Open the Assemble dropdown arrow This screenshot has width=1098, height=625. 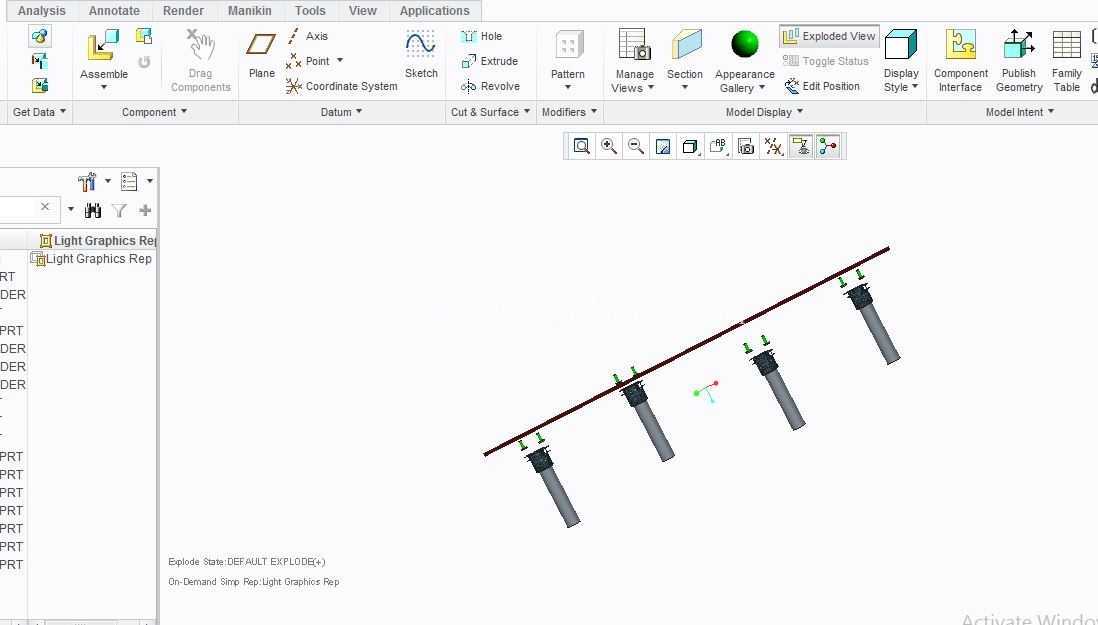click(x=104, y=87)
